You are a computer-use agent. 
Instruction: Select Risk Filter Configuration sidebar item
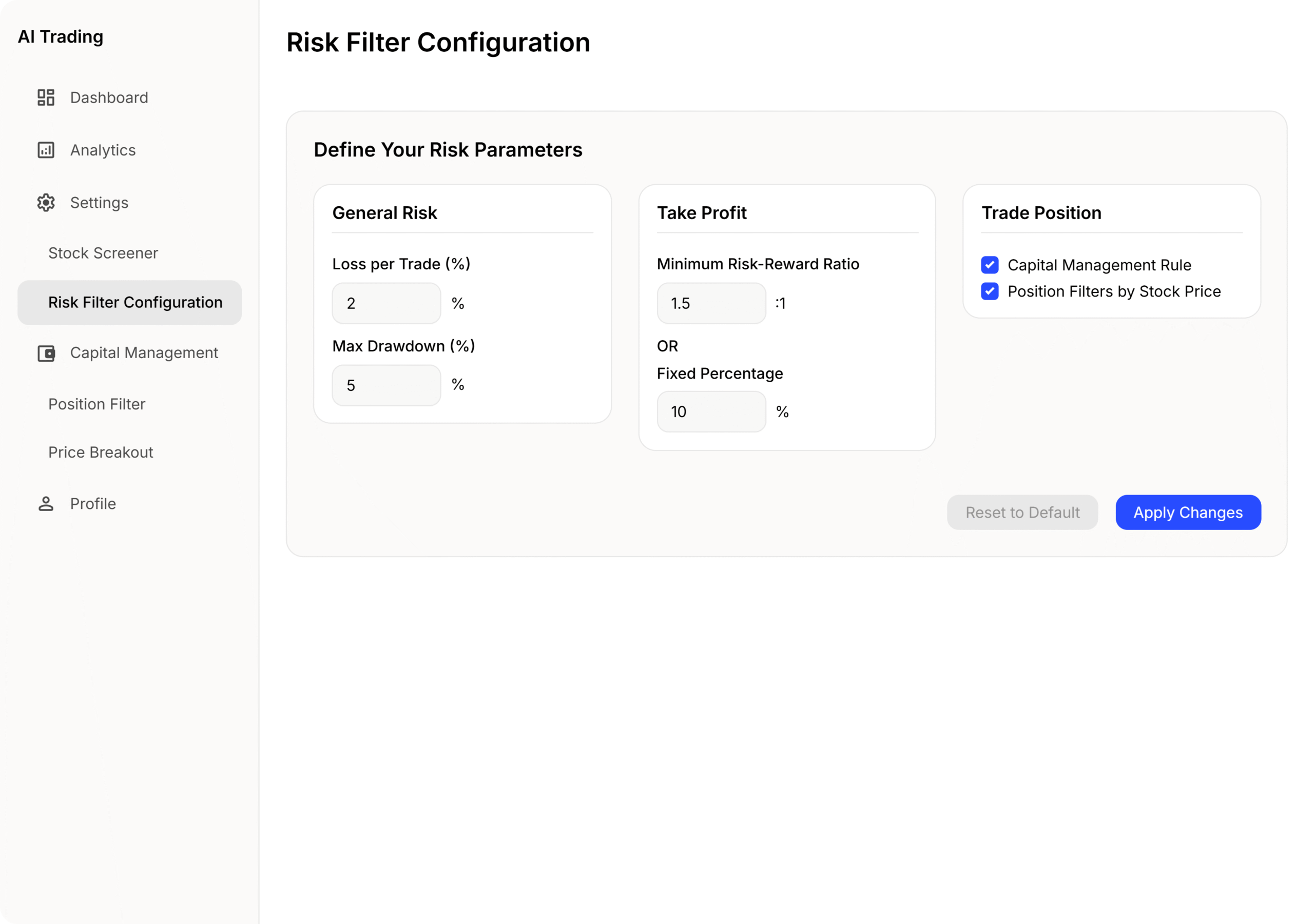(x=135, y=302)
